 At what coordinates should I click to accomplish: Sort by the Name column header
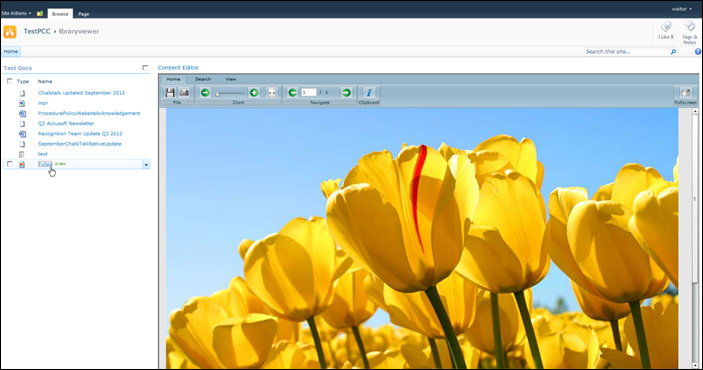click(x=45, y=82)
